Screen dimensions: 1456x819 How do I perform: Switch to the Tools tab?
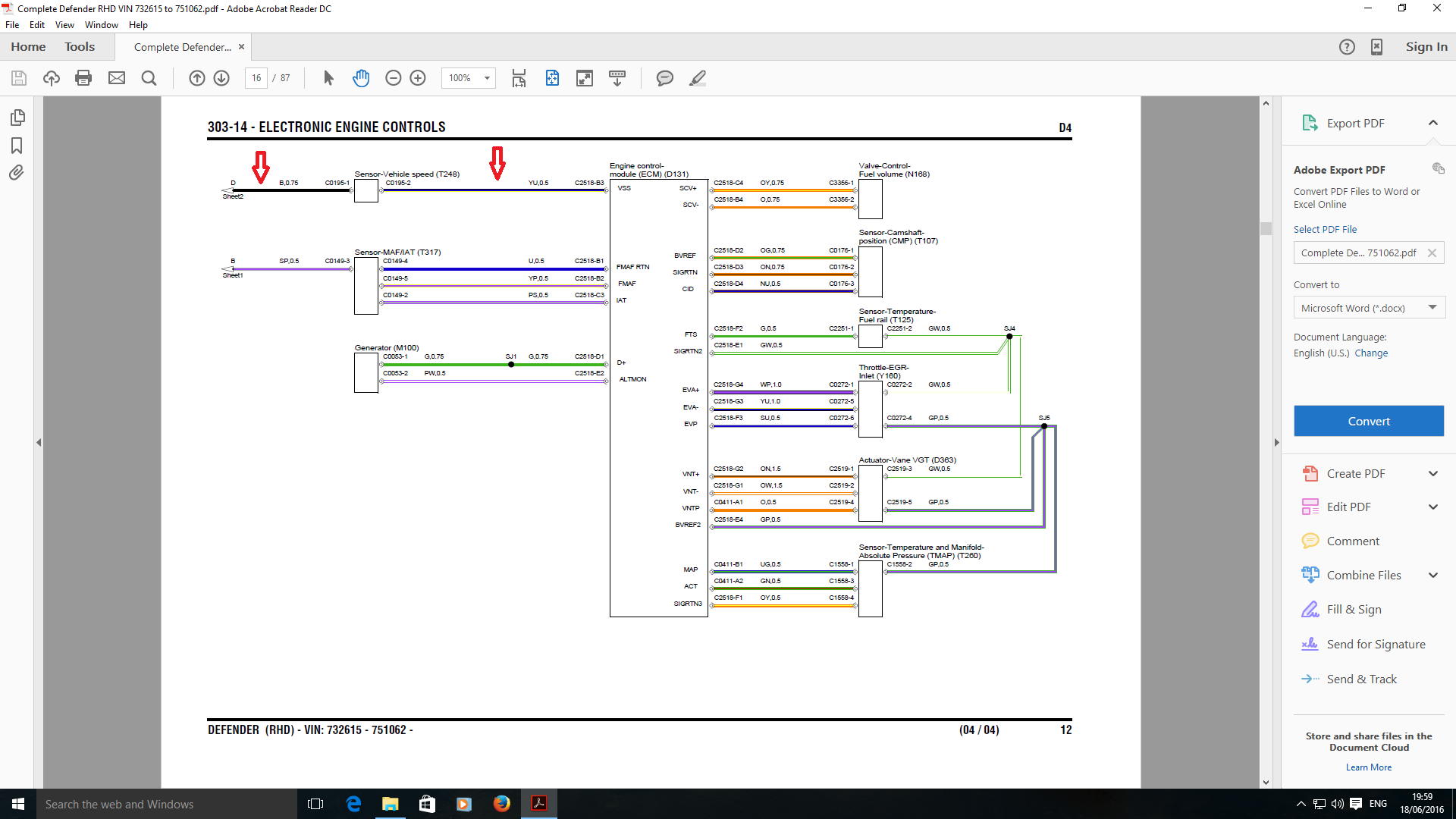pyautogui.click(x=80, y=47)
